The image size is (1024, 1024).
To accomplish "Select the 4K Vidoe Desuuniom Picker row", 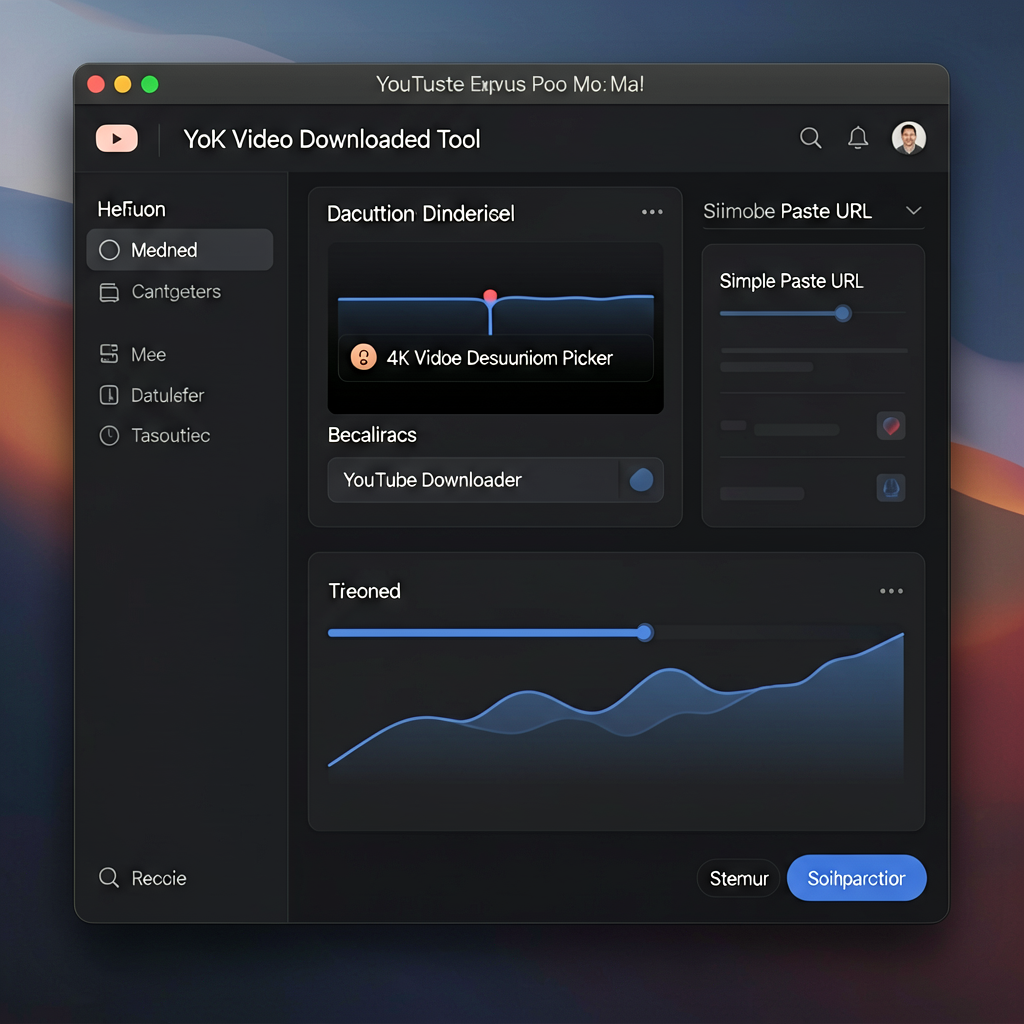I will [x=496, y=358].
